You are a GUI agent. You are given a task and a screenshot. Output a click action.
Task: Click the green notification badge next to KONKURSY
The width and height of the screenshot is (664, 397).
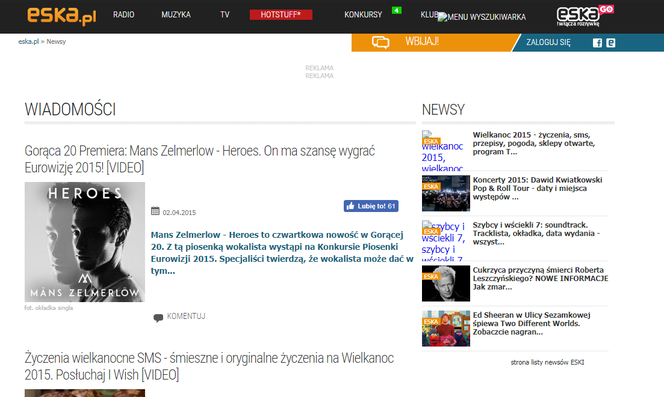point(396,10)
